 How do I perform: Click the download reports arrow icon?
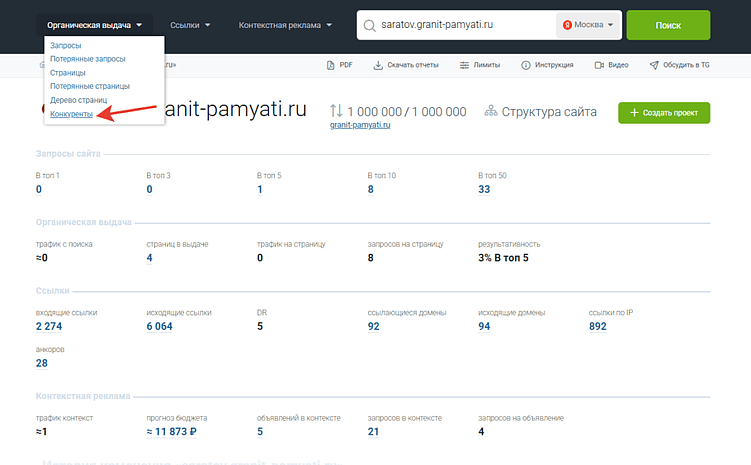(x=378, y=65)
